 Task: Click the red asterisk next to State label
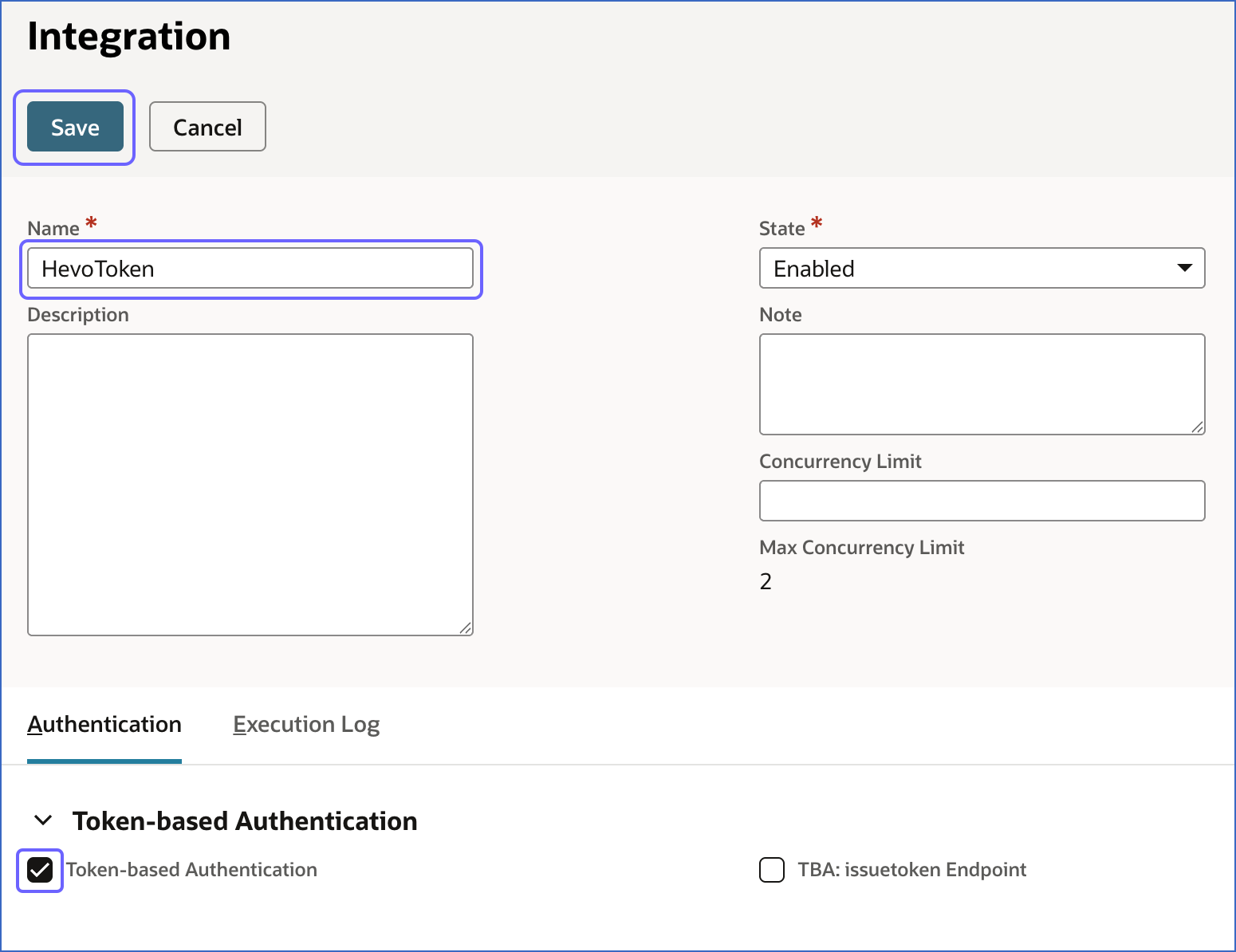(816, 223)
